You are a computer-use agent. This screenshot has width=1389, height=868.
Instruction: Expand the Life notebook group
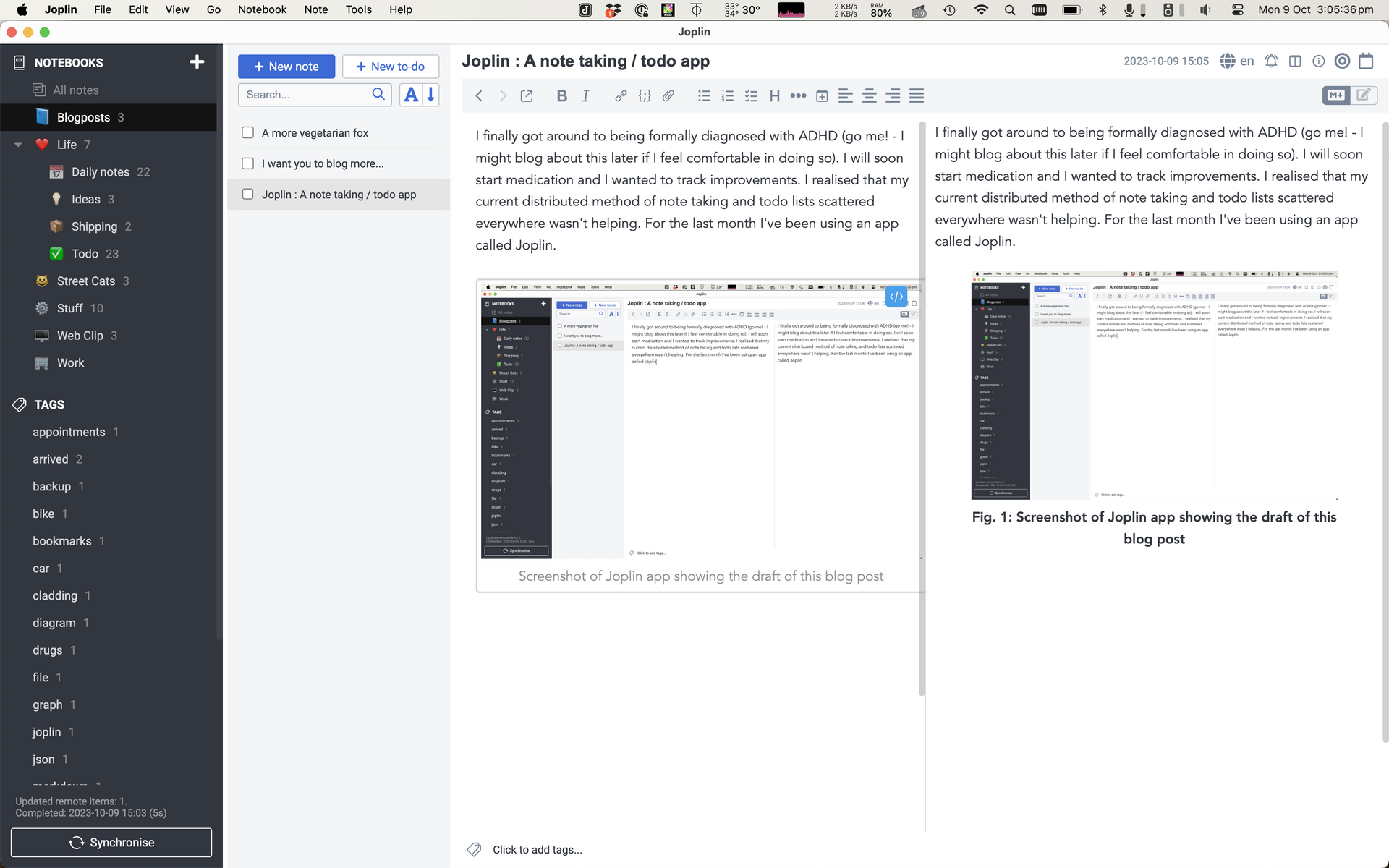pyautogui.click(x=17, y=144)
